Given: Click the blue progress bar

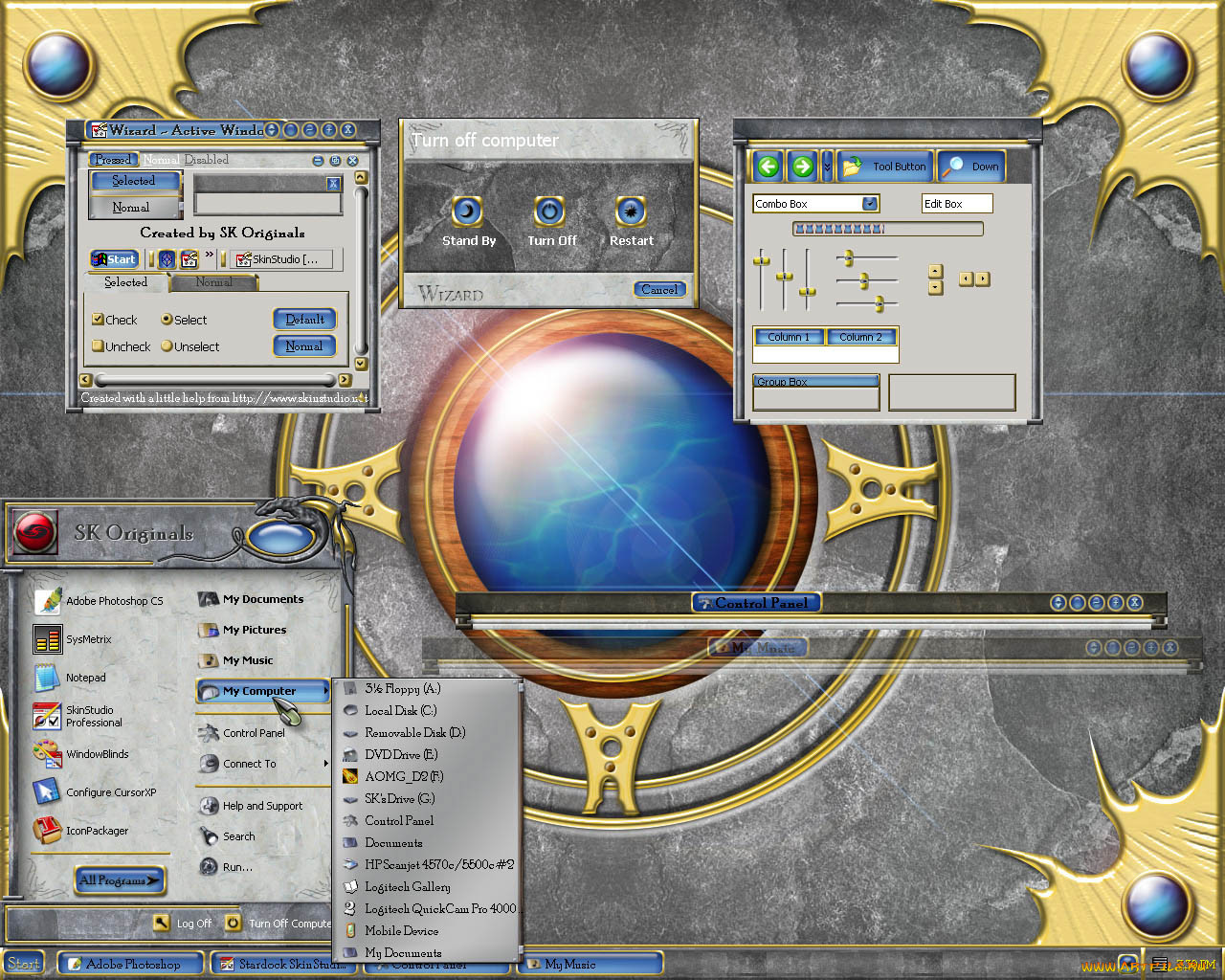Looking at the screenshot, I should (887, 229).
